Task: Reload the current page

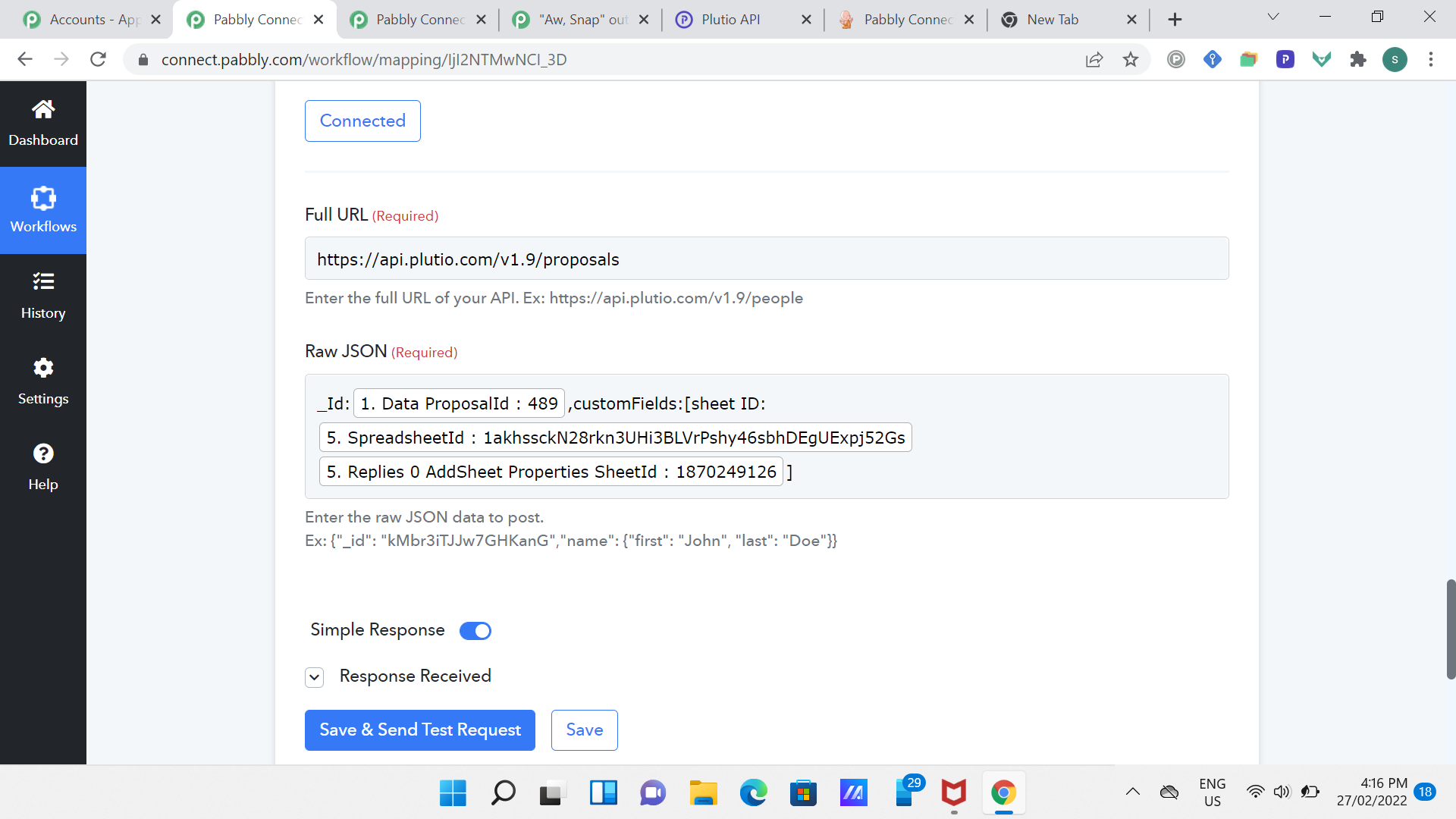Action: [x=98, y=59]
